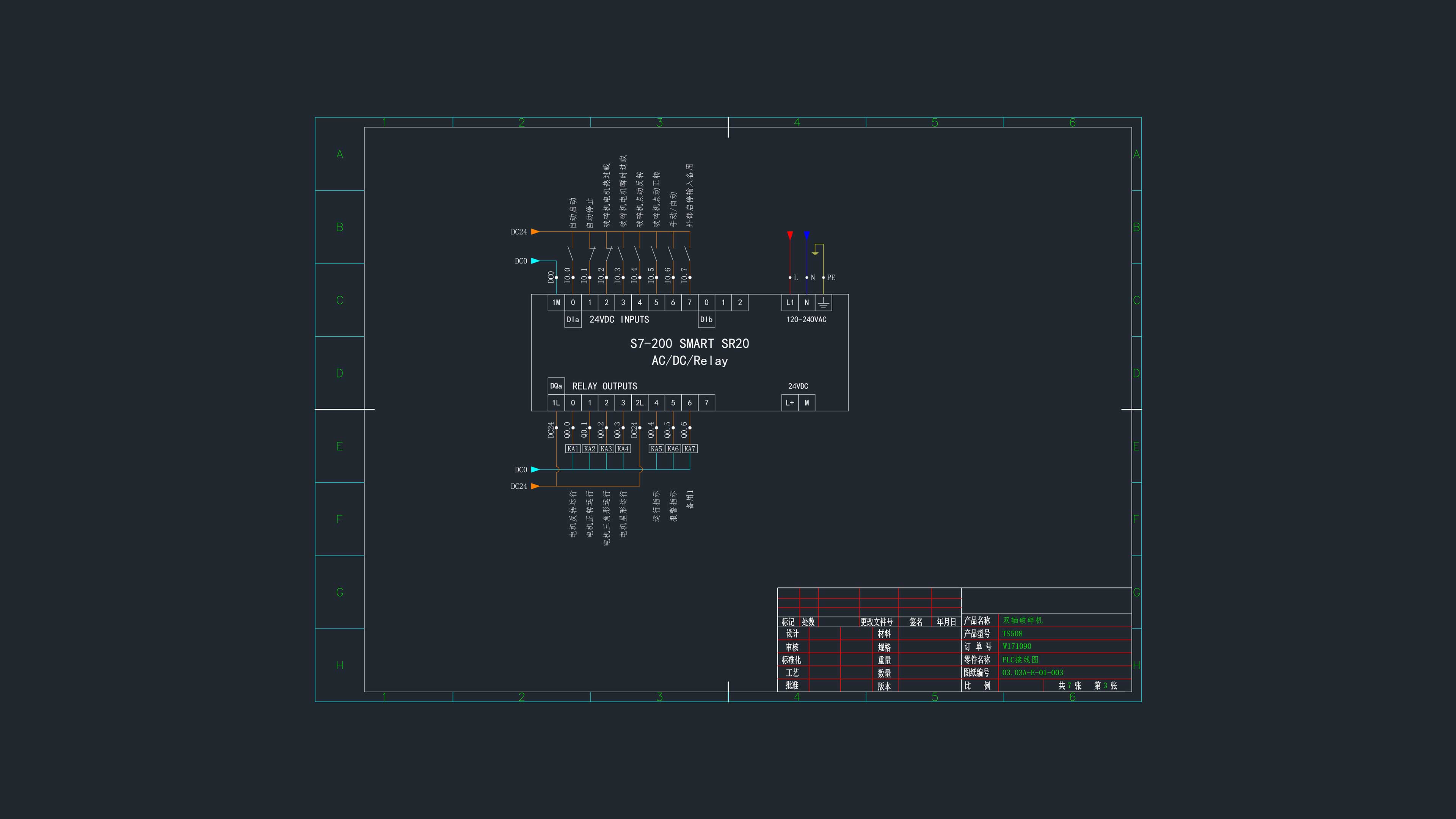Screen dimensions: 1456x819
Task: Click the drawing number 03.03A-E-01-003
Action: click(x=1032, y=673)
